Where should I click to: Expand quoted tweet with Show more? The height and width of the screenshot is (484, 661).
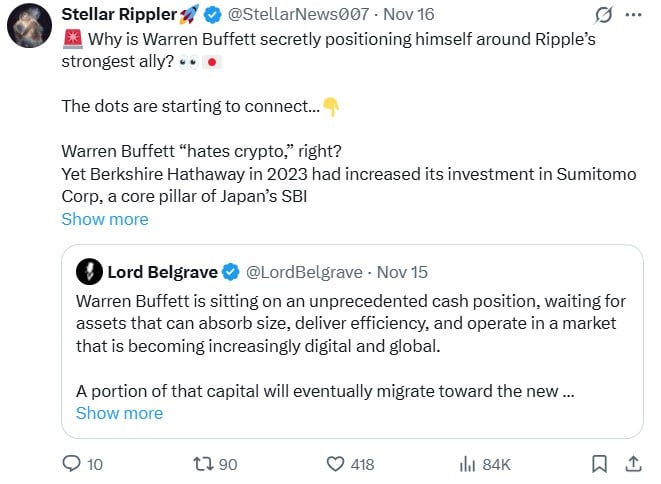119,413
